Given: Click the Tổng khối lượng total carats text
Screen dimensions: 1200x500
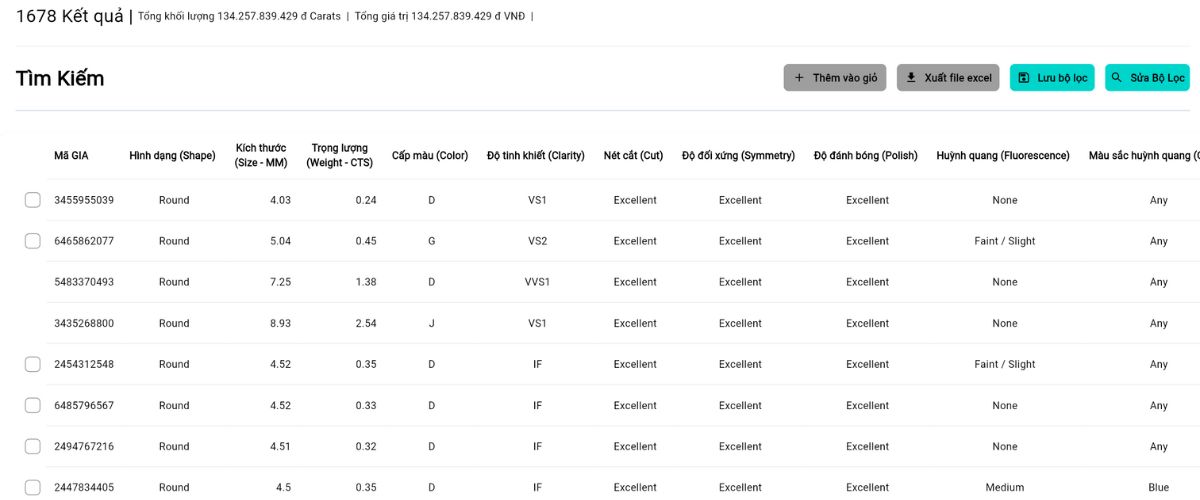Looking at the screenshot, I should tap(239, 16).
